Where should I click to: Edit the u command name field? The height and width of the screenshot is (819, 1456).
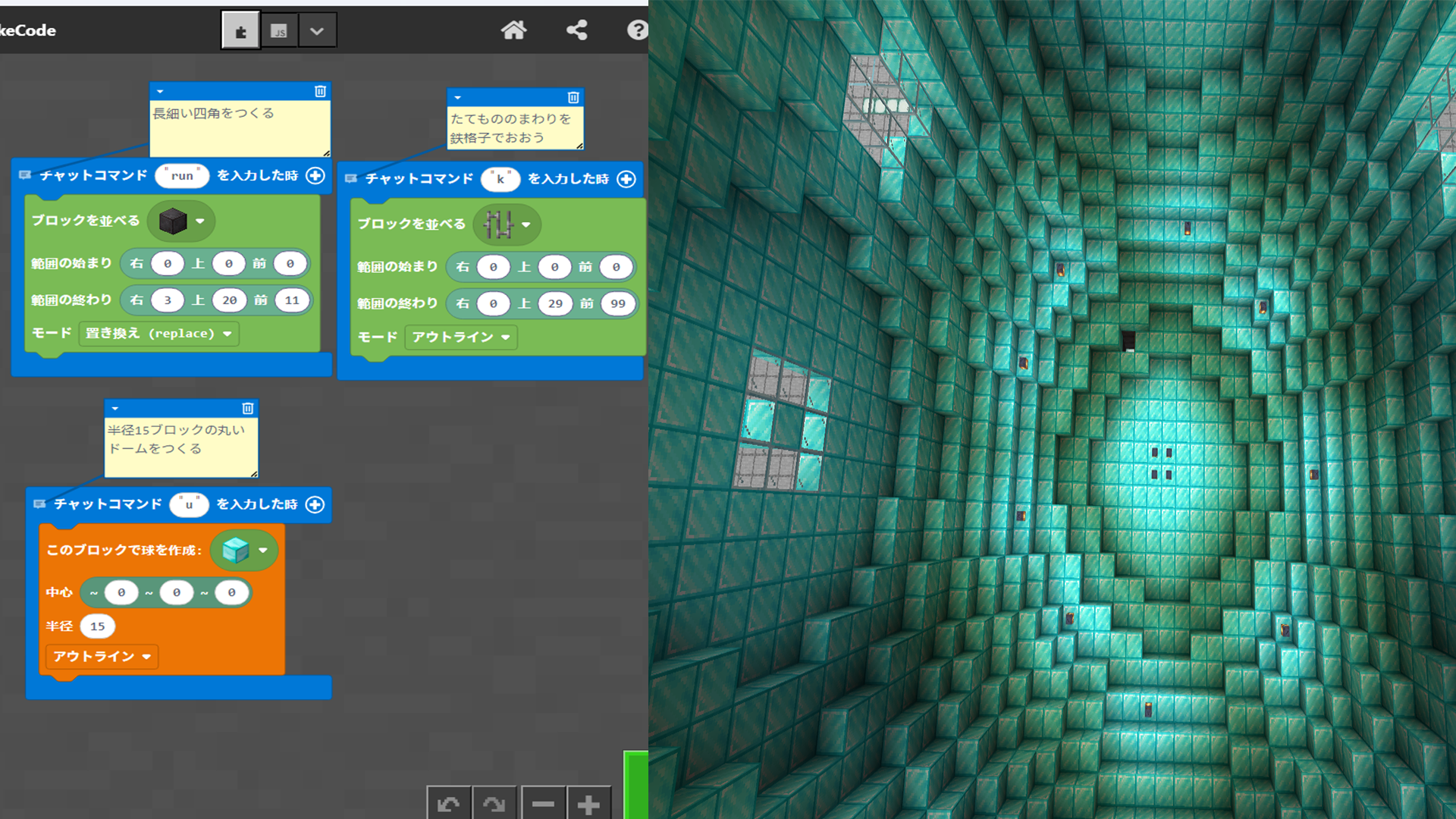click(189, 504)
